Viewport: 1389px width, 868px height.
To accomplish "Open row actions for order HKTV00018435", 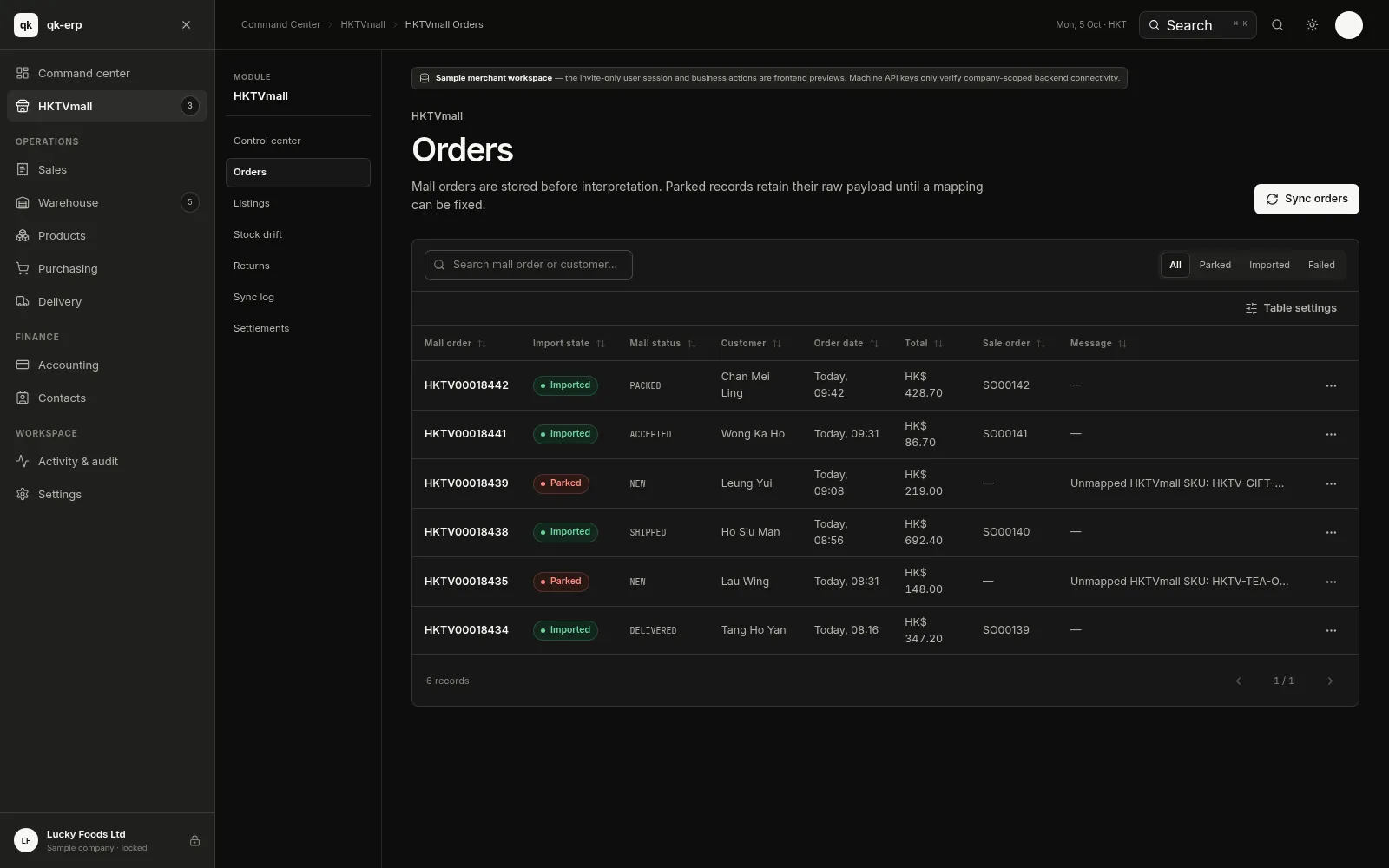I will tap(1331, 582).
